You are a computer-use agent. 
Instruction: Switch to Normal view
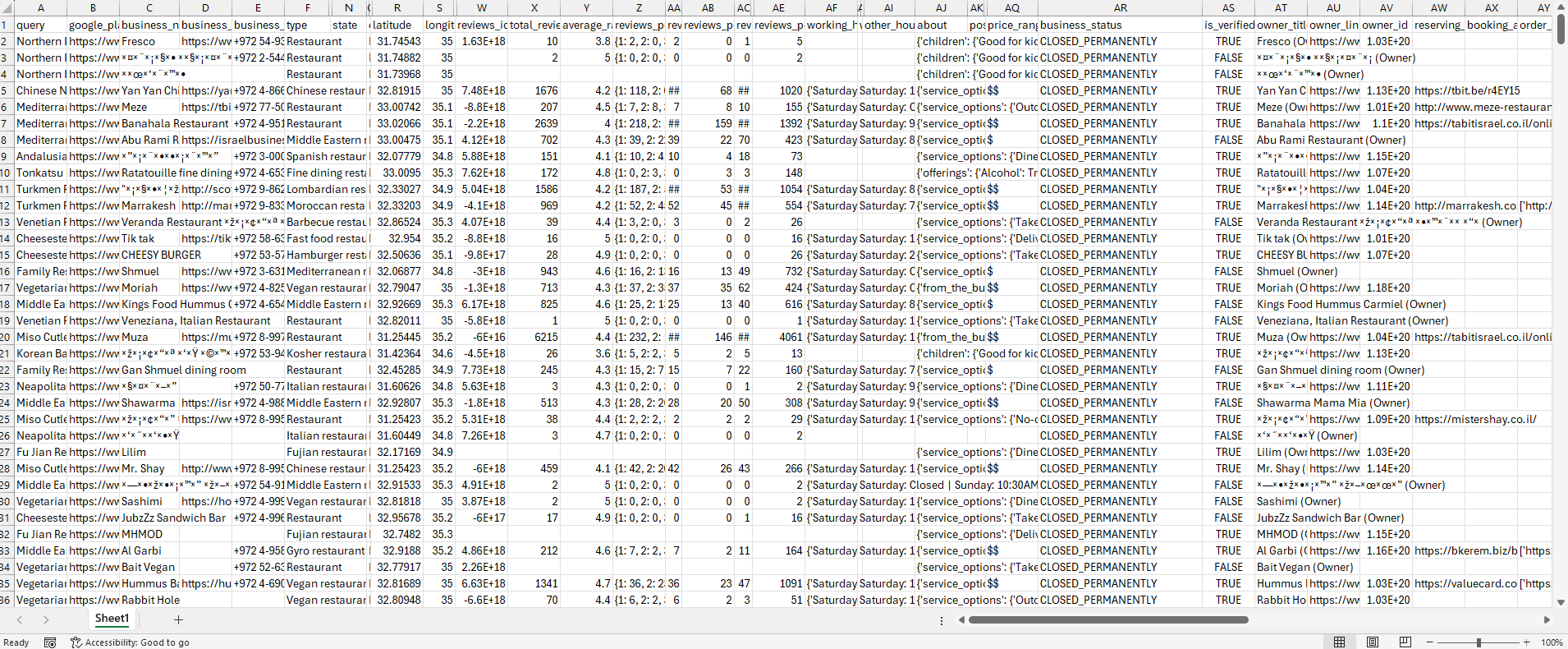pyautogui.click(x=1339, y=642)
